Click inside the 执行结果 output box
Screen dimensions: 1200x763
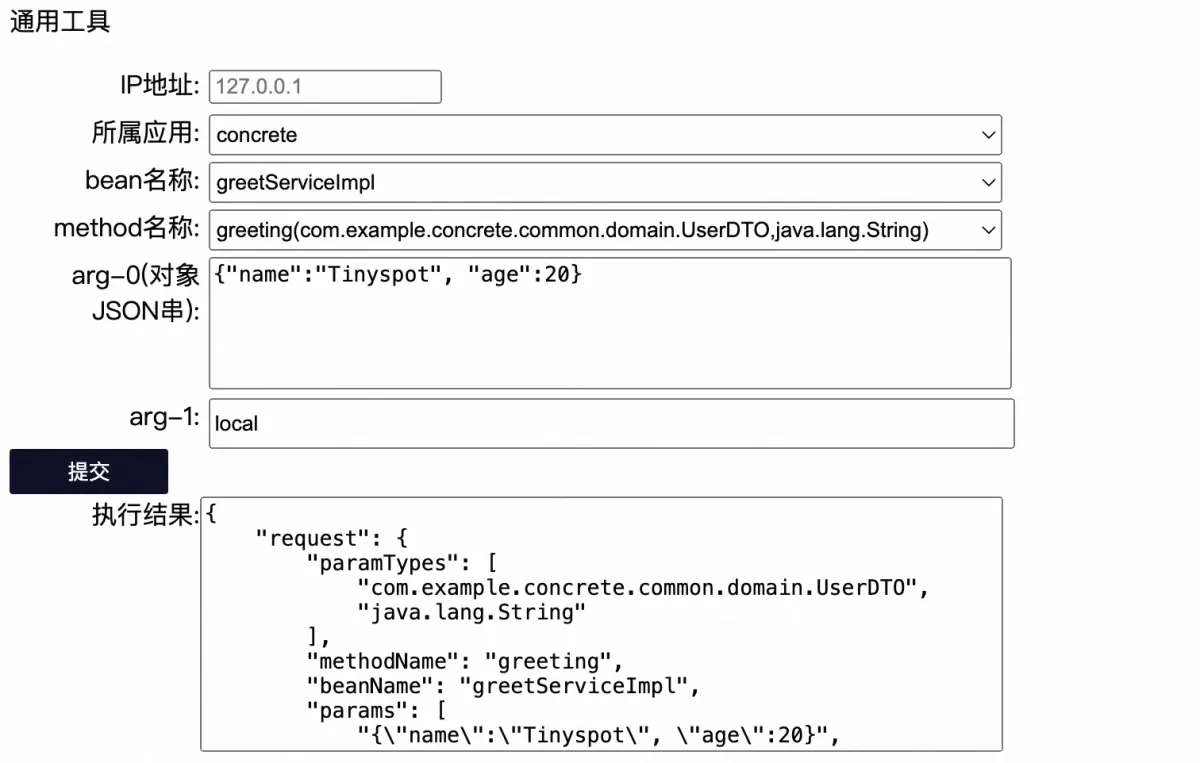point(601,624)
